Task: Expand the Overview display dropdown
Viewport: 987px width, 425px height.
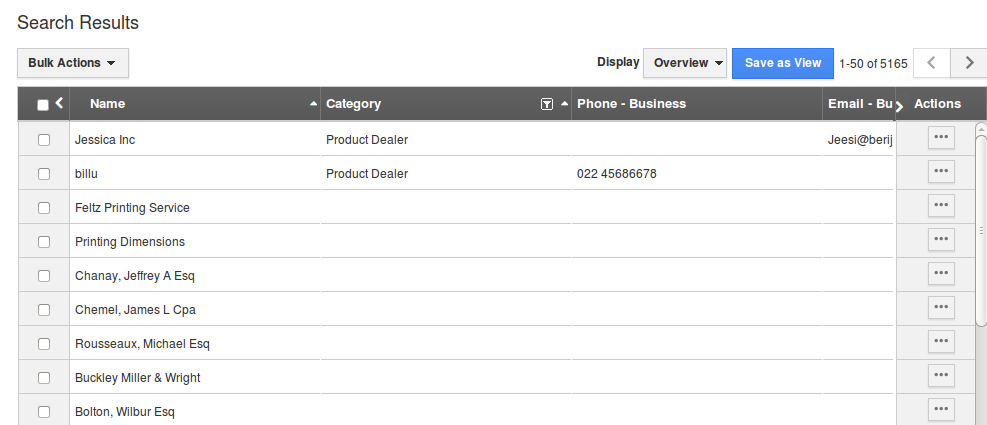Action: (x=685, y=63)
